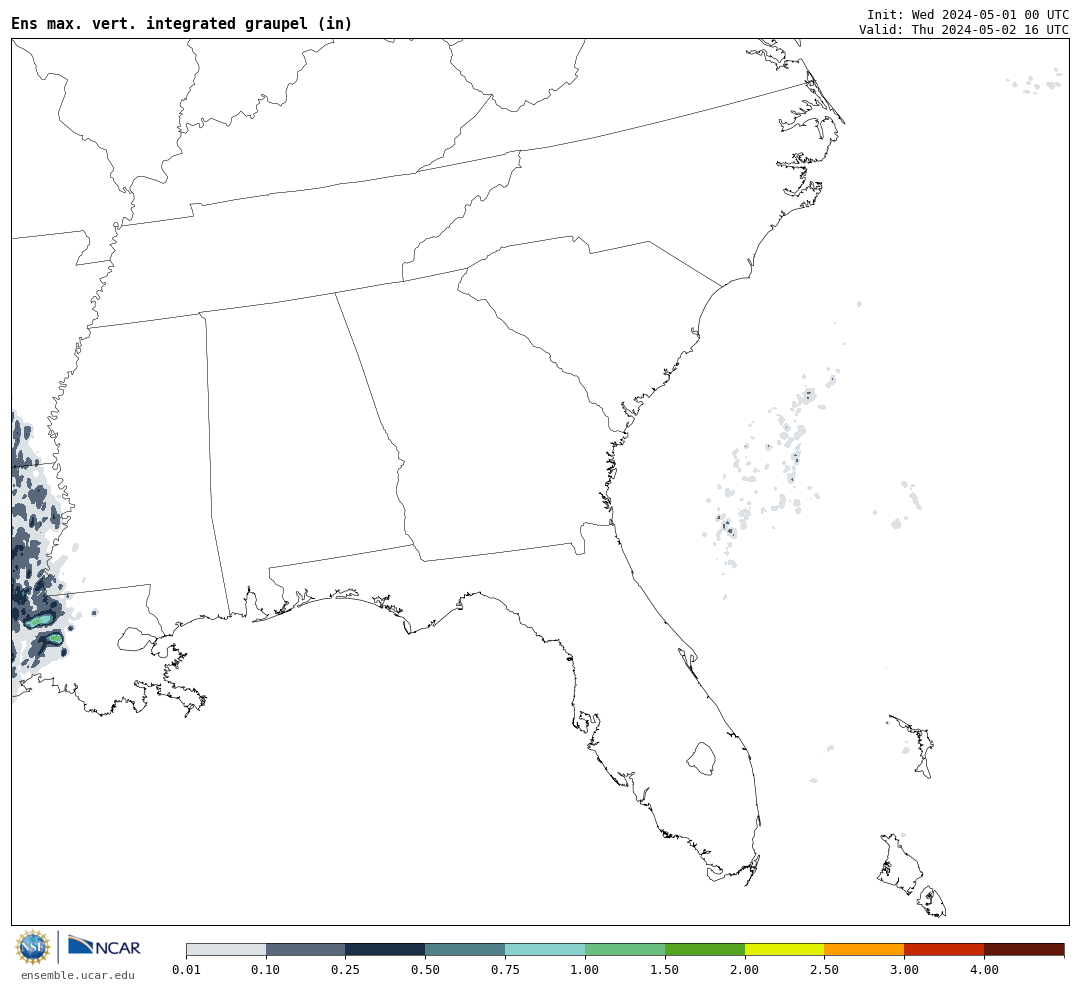Click the 2.50–3.00 orange swatch
Image resolution: width=1080 pixels, height=988 pixels.
pyautogui.click(x=864, y=950)
